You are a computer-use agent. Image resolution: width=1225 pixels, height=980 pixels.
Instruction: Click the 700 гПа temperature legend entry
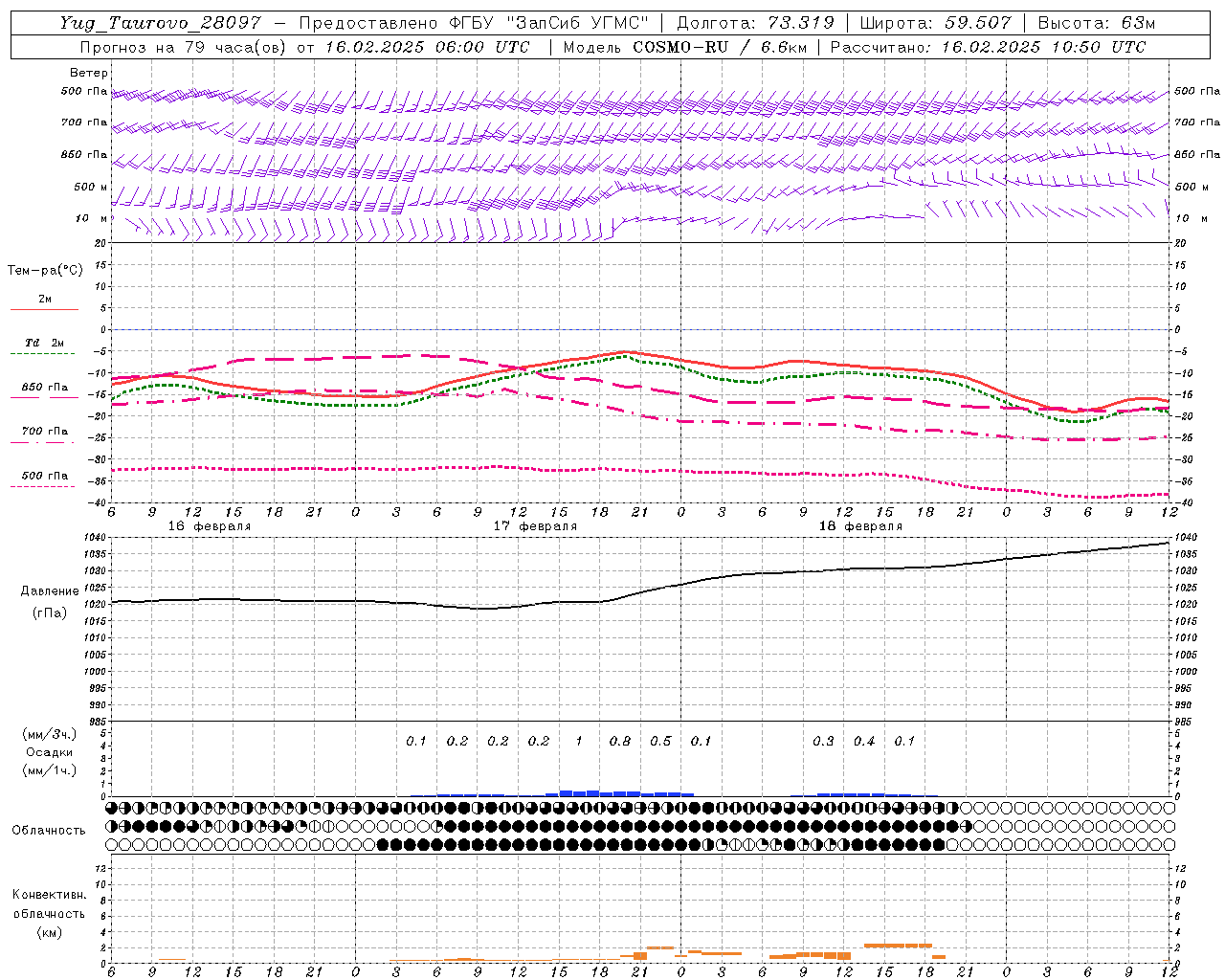pos(45,432)
